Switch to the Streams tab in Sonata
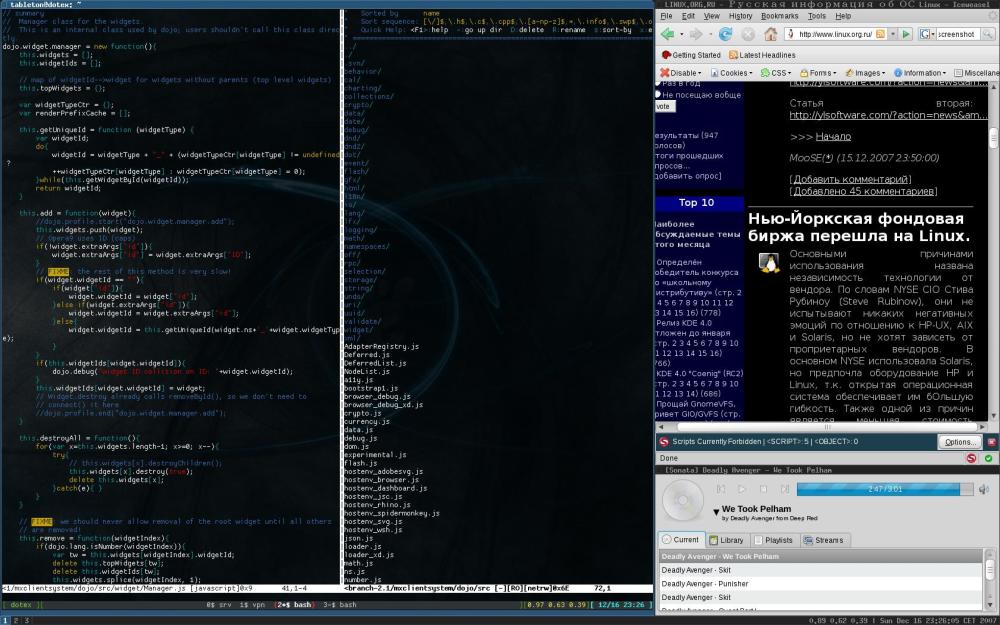Image resolution: width=1000 pixels, height=625 pixels. coord(824,540)
